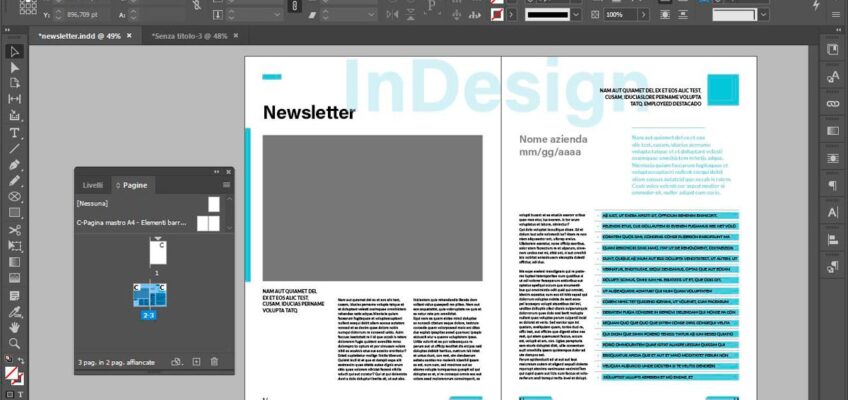Swap fill and stroke colors
Viewport: 848px width, 400px height.
(21, 360)
